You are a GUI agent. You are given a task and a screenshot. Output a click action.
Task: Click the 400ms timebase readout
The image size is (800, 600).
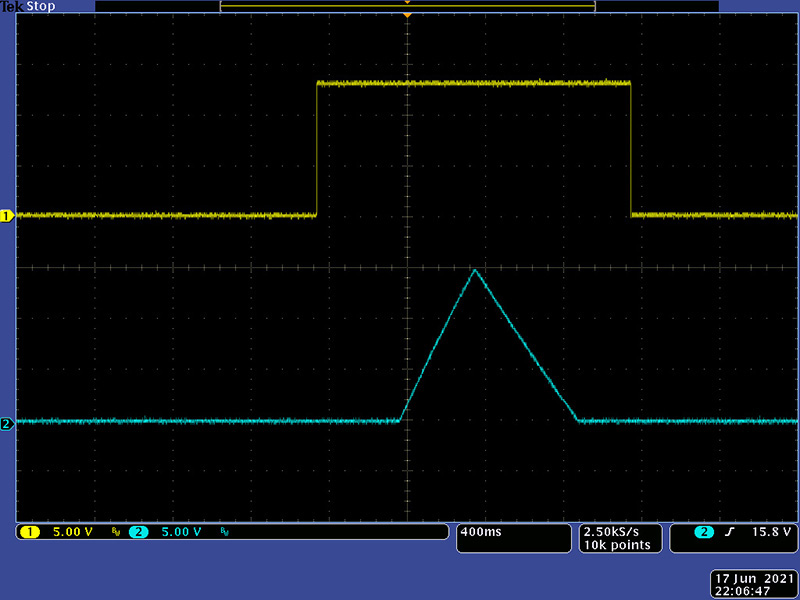pyautogui.click(x=480, y=532)
